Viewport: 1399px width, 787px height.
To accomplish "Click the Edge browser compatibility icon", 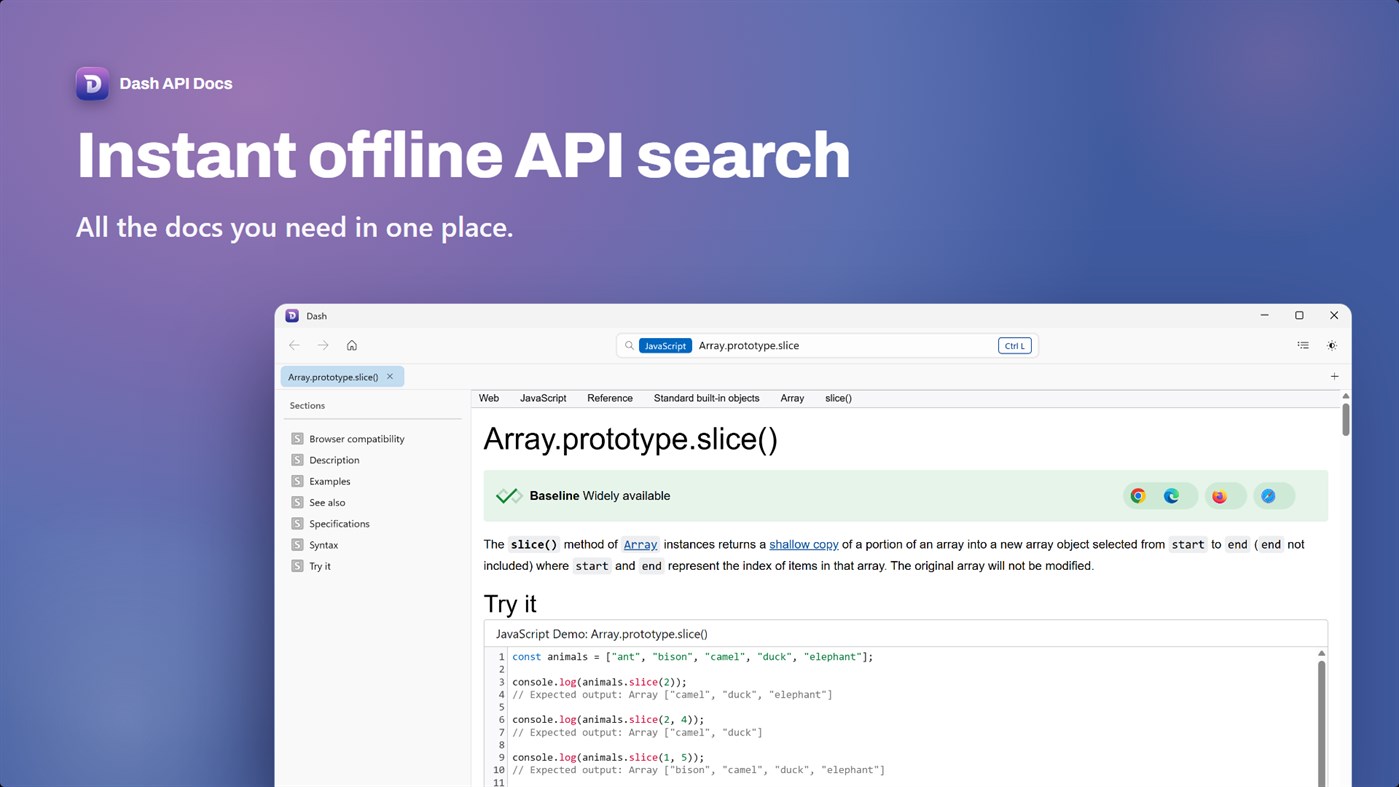I will click(x=1171, y=496).
